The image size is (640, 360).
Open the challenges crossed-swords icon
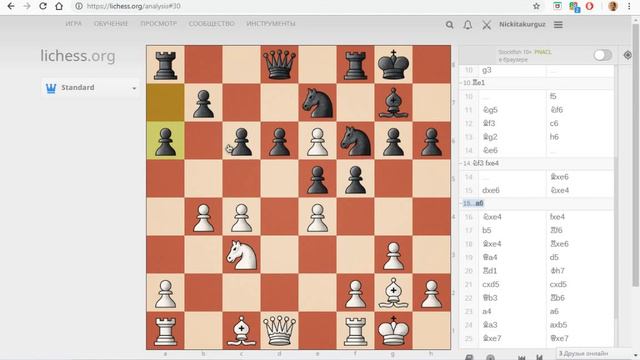click(x=487, y=25)
